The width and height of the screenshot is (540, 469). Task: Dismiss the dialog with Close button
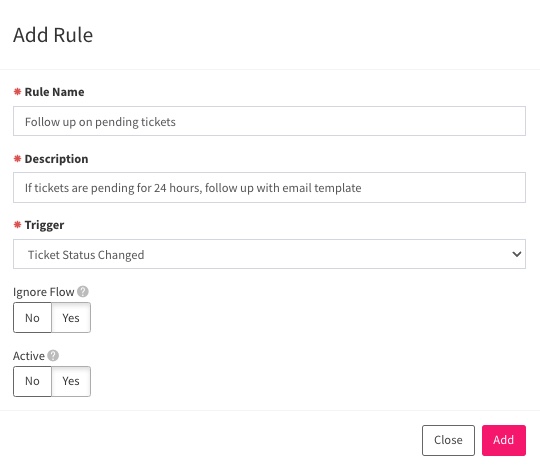click(x=448, y=440)
